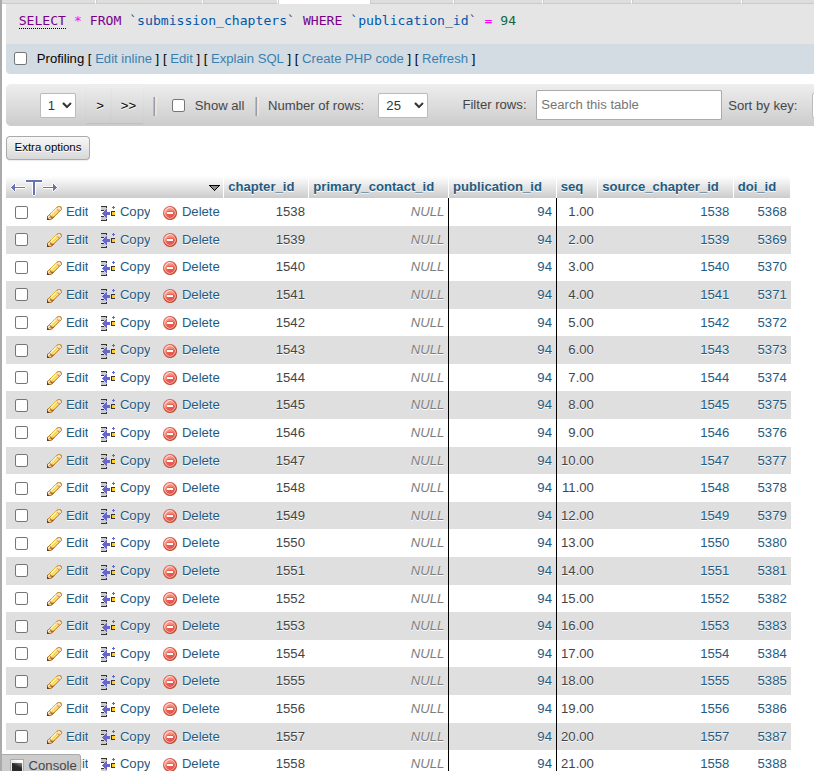The height and width of the screenshot is (771, 814).
Task: Open the page number dropdown
Action: click(x=58, y=105)
